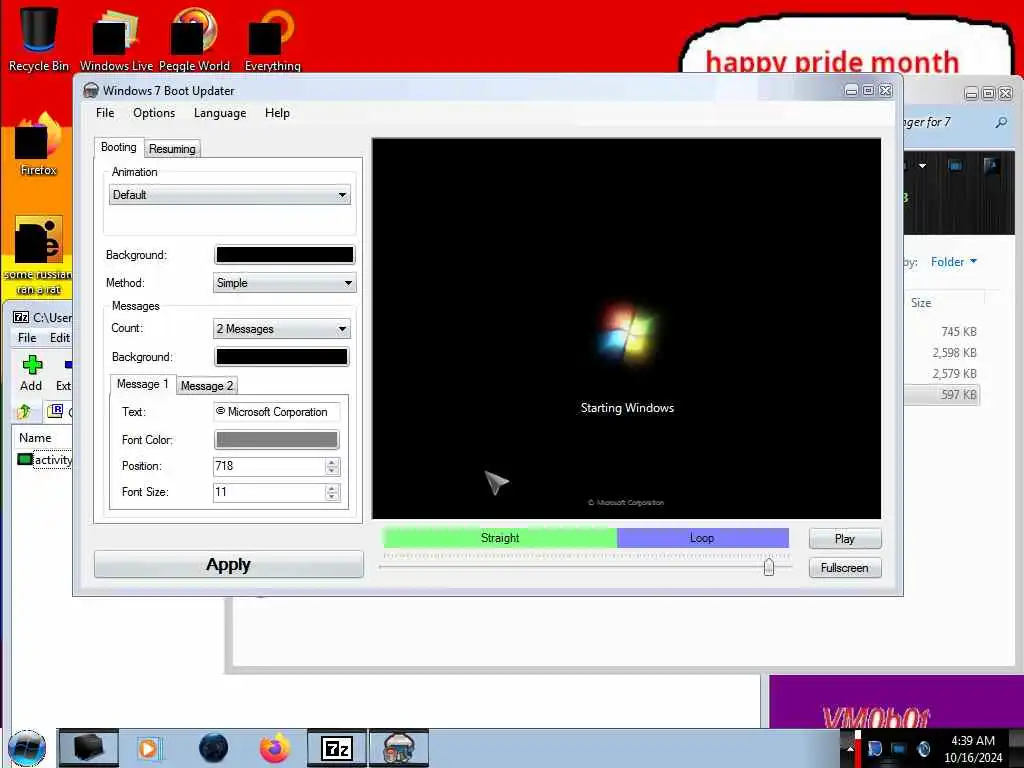The height and width of the screenshot is (768, 1024).
Task: Click the animation frame slider thumb
Action: [x=769, y=567]
